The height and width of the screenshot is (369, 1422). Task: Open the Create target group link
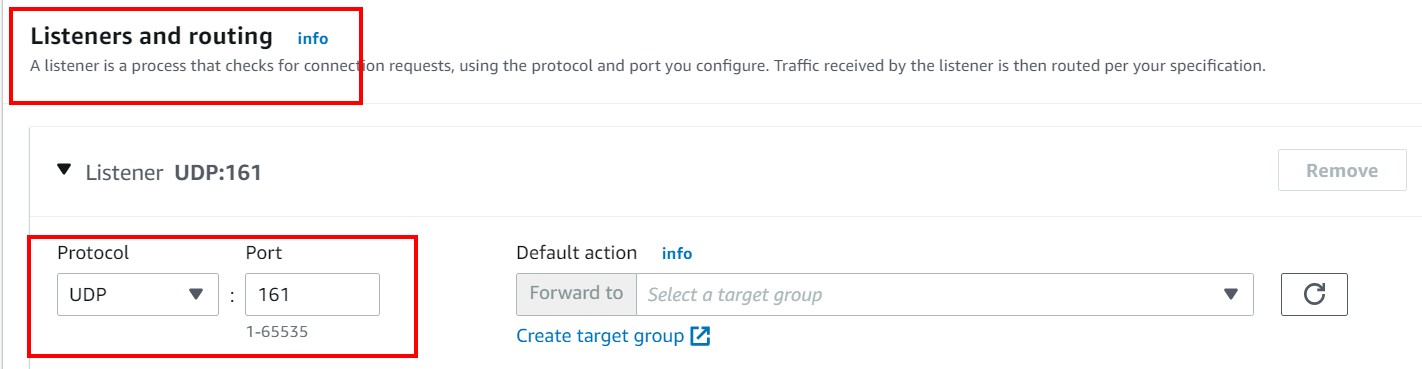click(600, 336)
